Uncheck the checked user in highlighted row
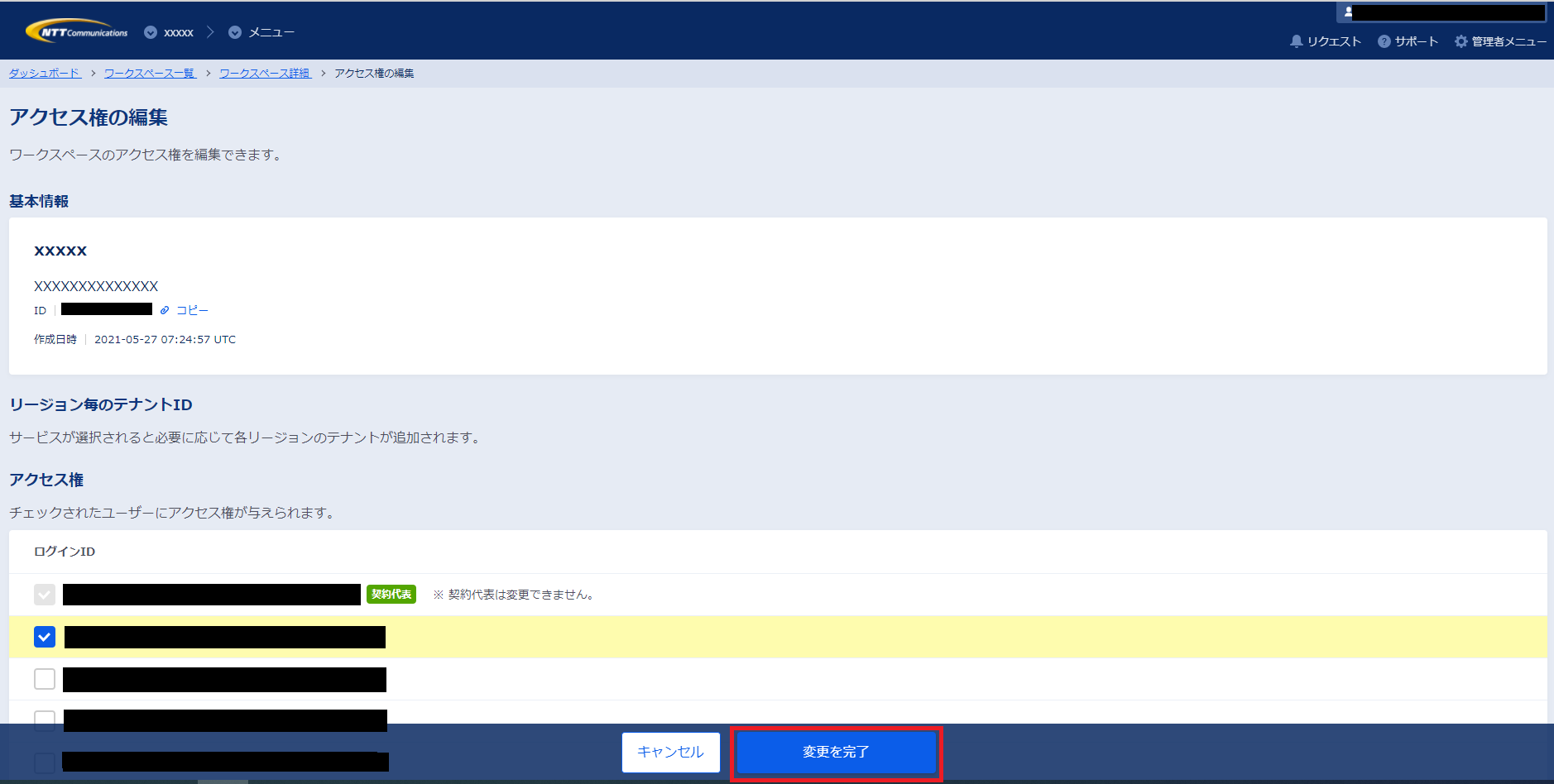 tap(45, 637)
